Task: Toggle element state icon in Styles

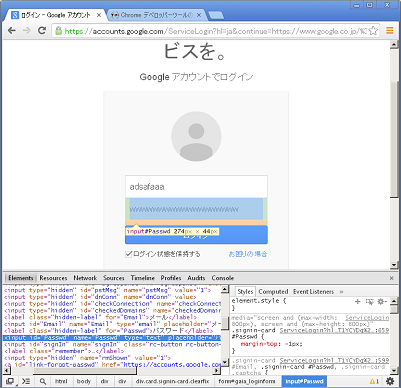Action: (x=369, y=302)
